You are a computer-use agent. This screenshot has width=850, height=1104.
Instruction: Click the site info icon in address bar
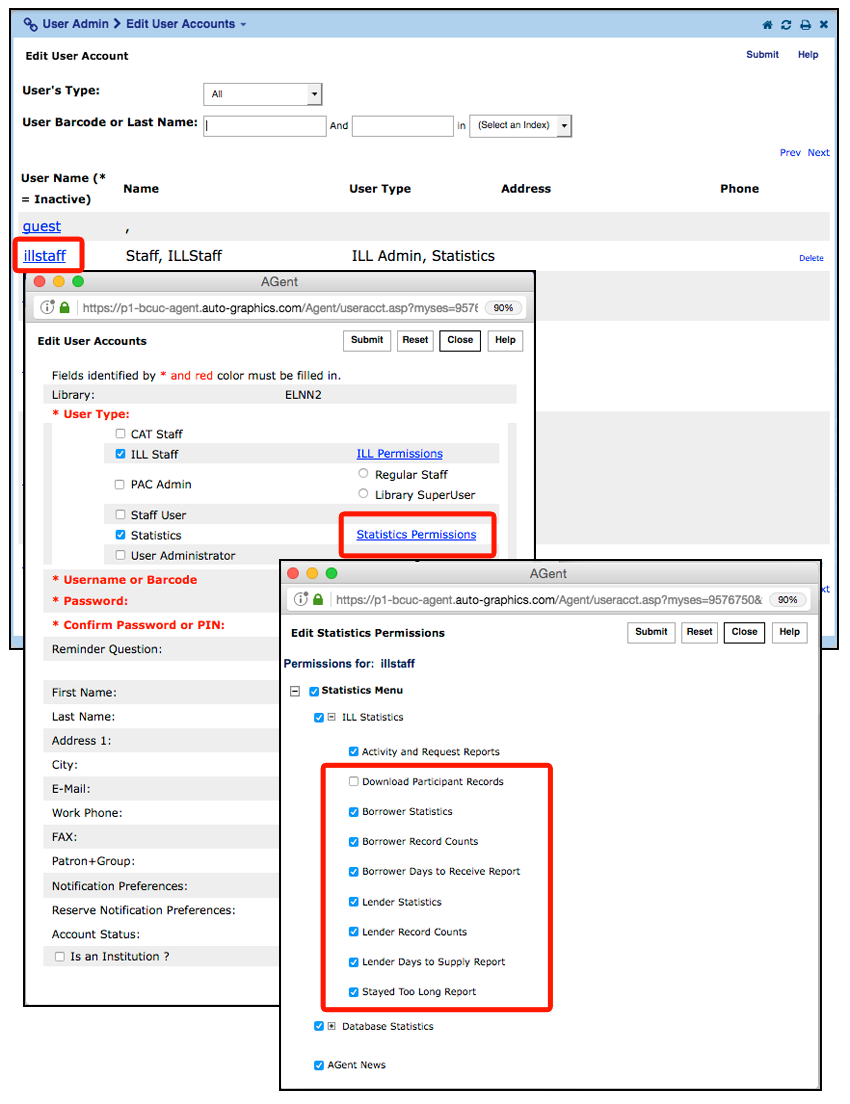coord(47,308)
